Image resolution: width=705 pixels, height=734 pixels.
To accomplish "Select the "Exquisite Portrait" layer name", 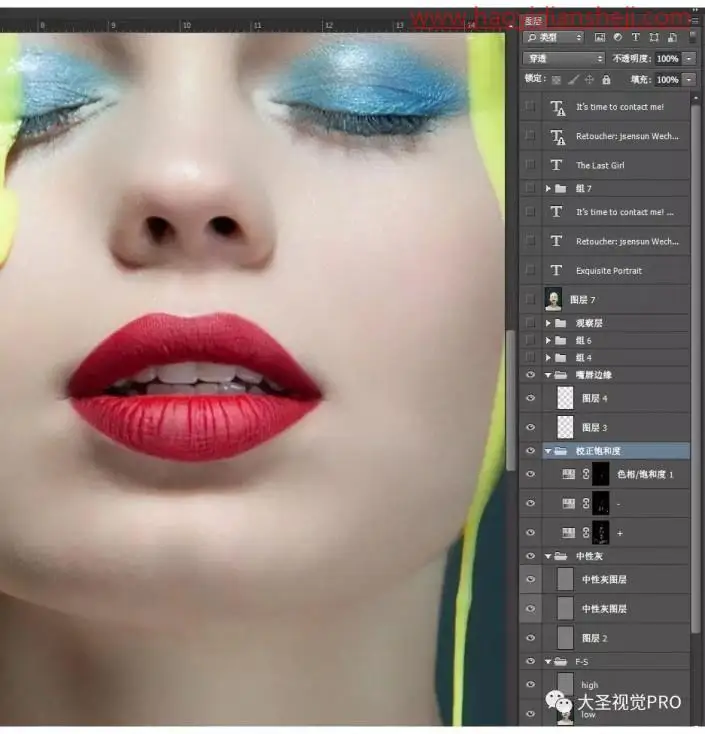I will pos(609,271).
